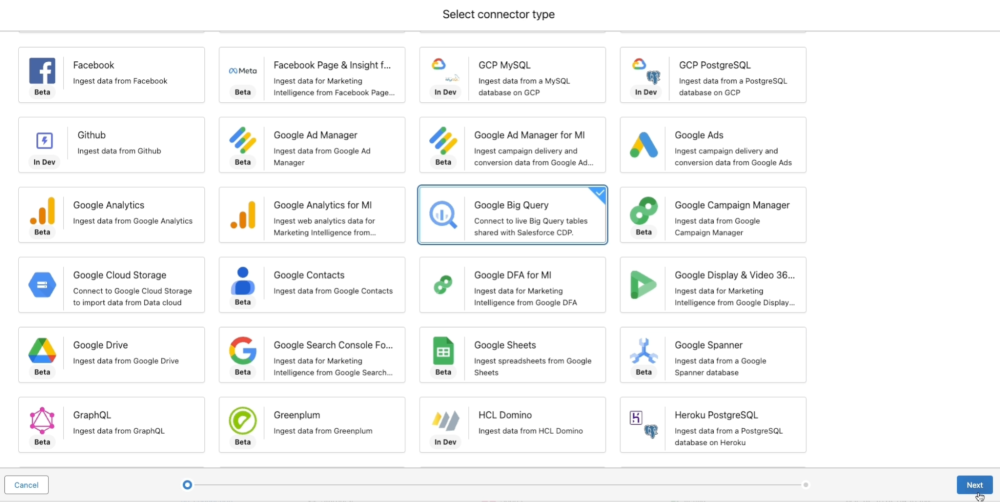
Task: Click 'Ingest data from GraphQL' description
Action: (x=119, y=431)
